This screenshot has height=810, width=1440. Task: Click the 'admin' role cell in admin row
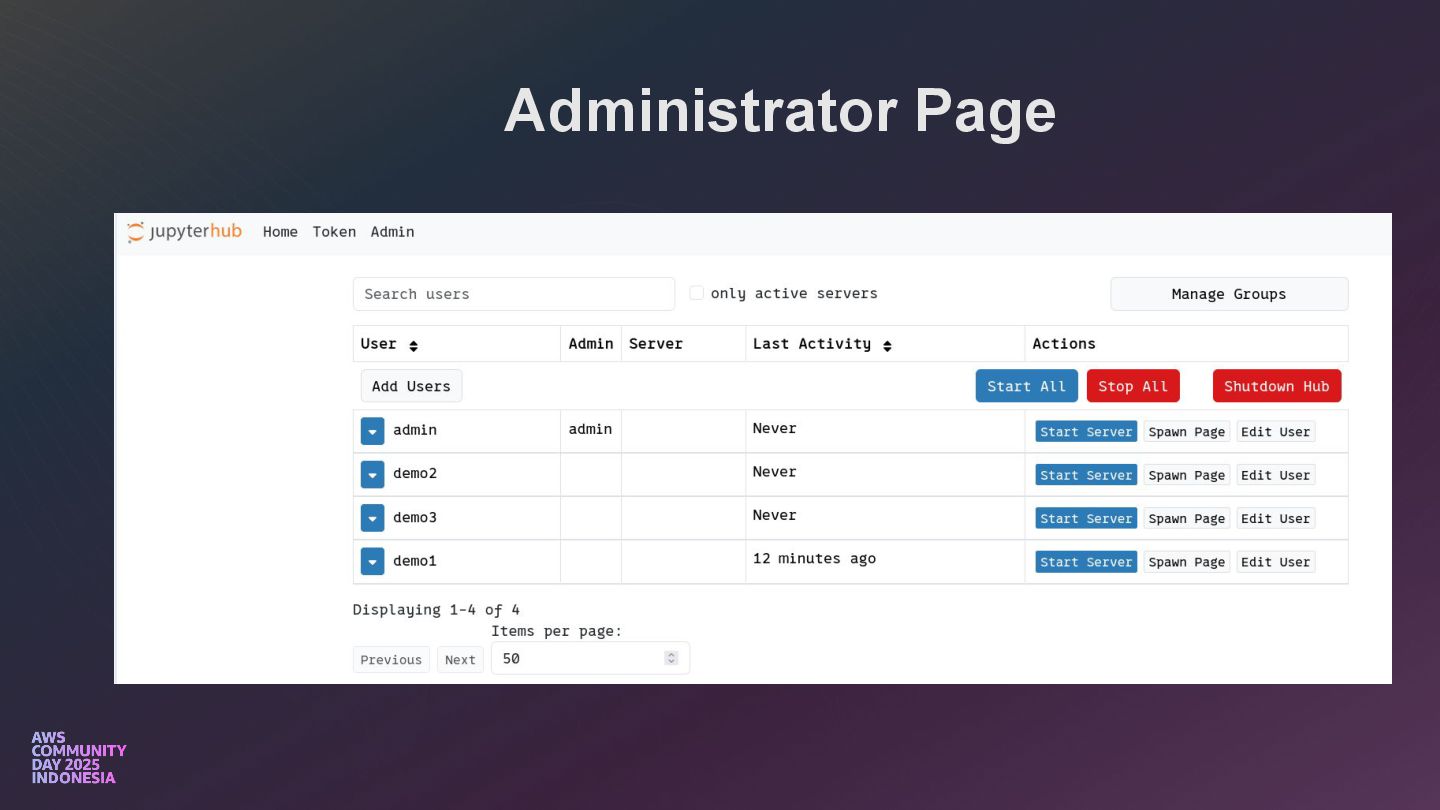590,429
